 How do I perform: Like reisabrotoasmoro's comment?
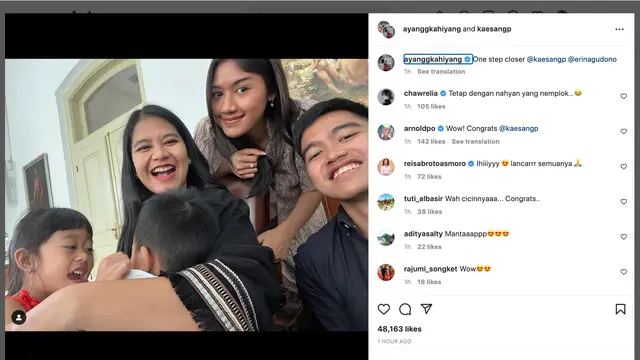click(x=623, y=167)
